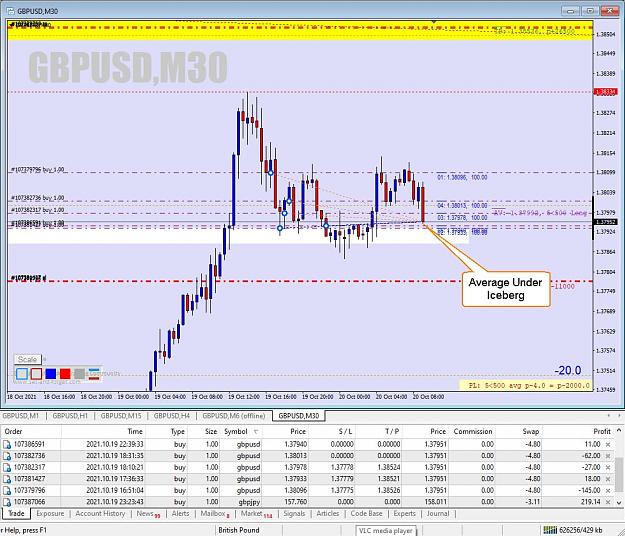Close order 107382736 with its x icon
The height and width of the screenshot is (536, 625).
click(608, 456)
